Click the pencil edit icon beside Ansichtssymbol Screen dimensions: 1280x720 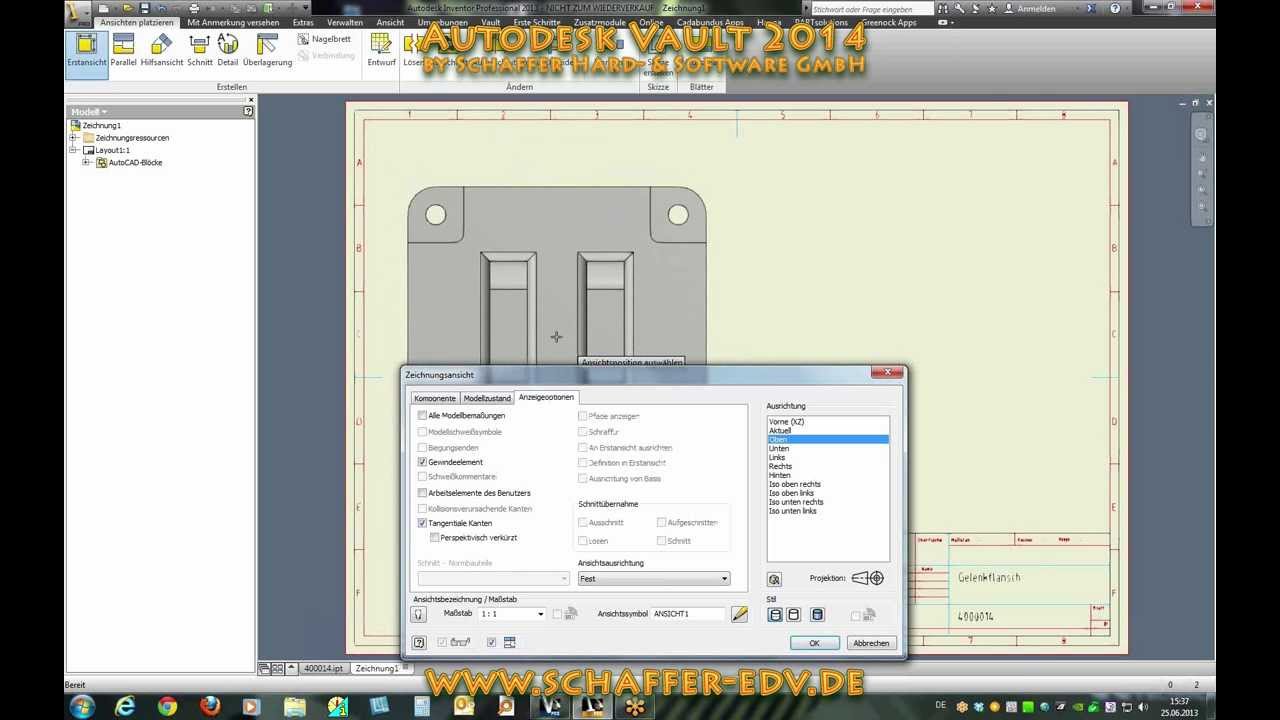coord(739,614)
